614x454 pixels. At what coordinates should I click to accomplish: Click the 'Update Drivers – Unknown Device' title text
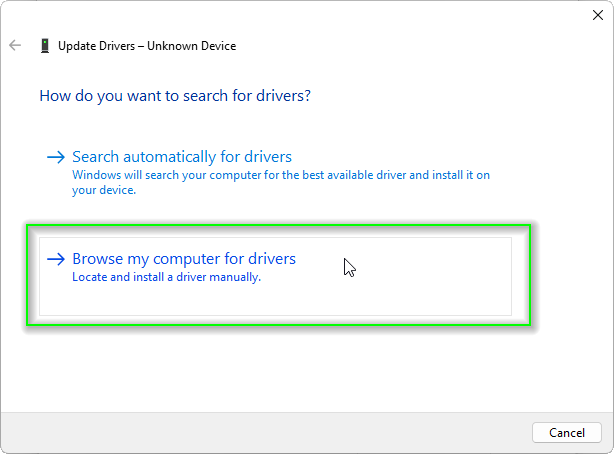pyautogui.click(x=147, y=46)
